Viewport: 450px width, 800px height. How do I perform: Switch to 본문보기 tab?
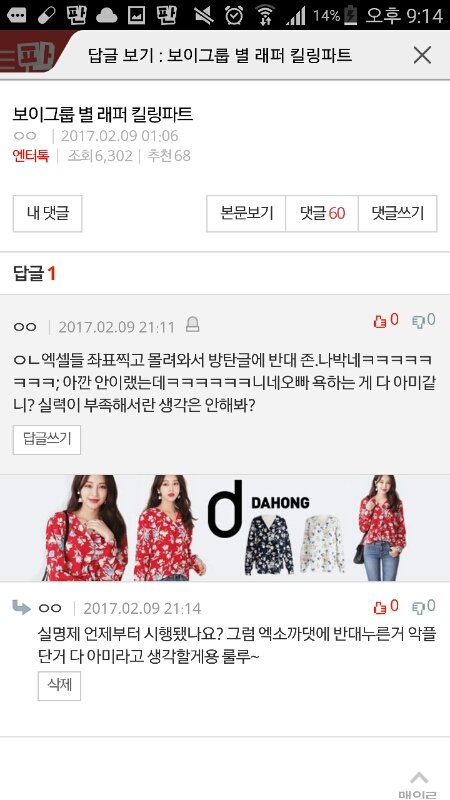pyautogui.click(x=246, y=213)
